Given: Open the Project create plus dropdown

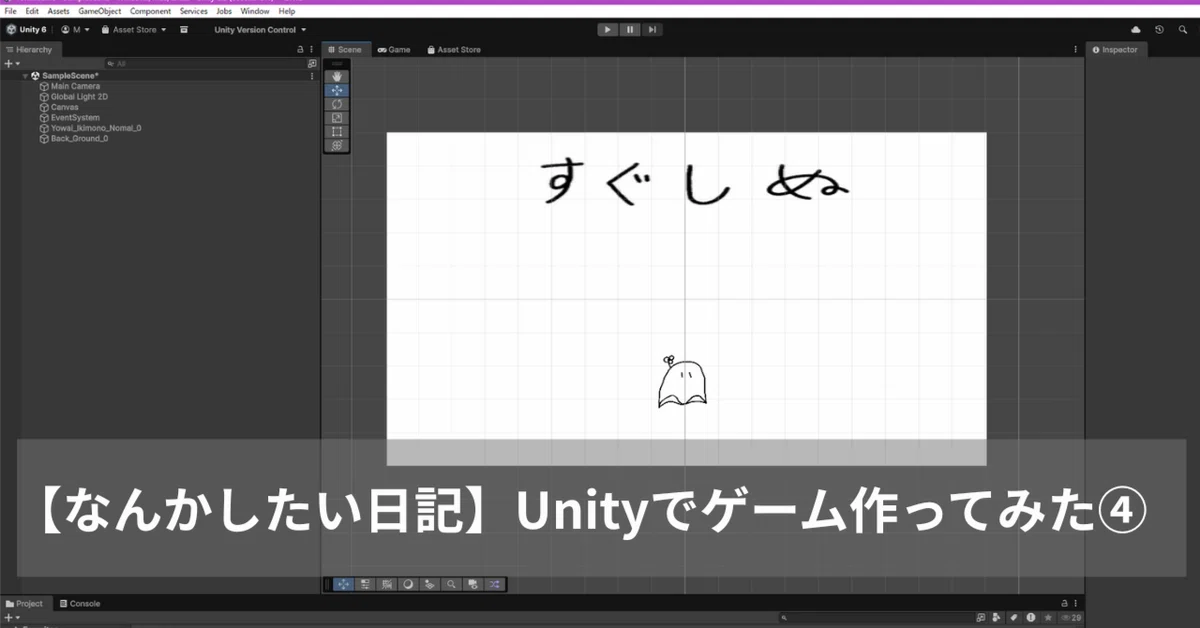Looking at the screenshot, I should click(x=11, y=618).
